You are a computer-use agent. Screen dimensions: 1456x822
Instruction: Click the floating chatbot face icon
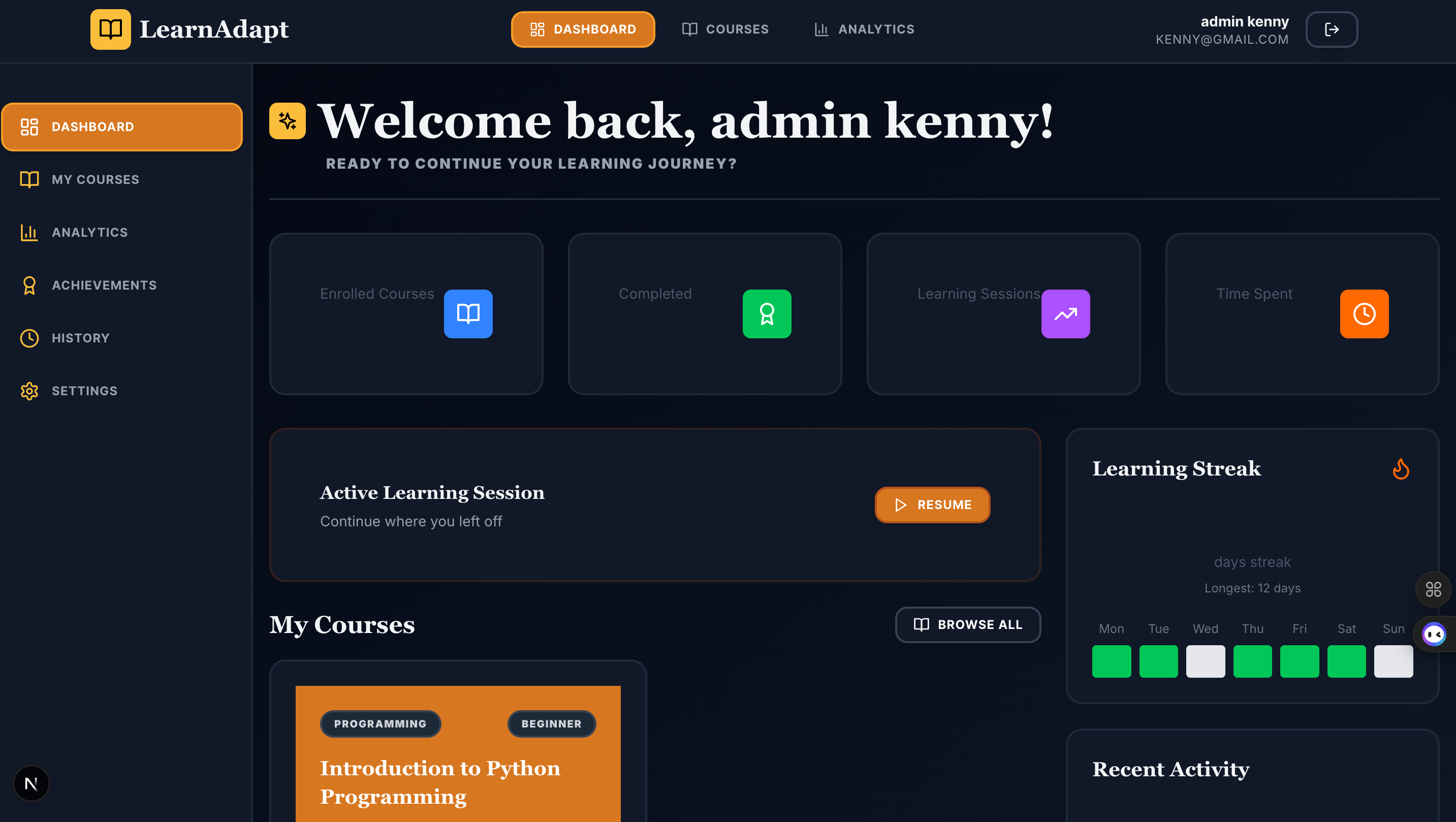1433,634
